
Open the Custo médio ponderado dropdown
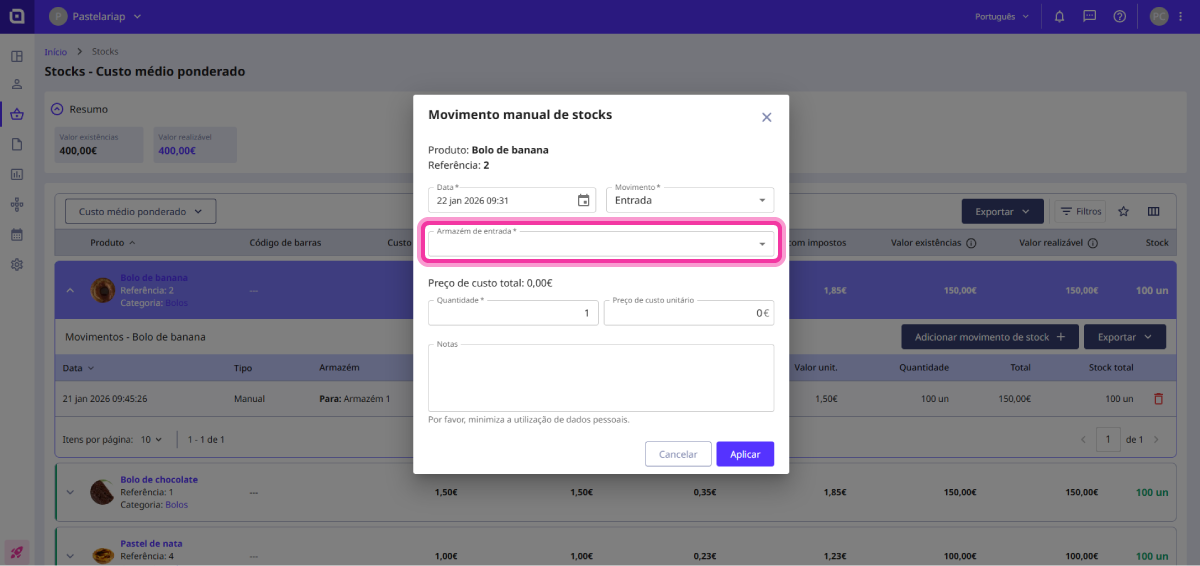140,212
